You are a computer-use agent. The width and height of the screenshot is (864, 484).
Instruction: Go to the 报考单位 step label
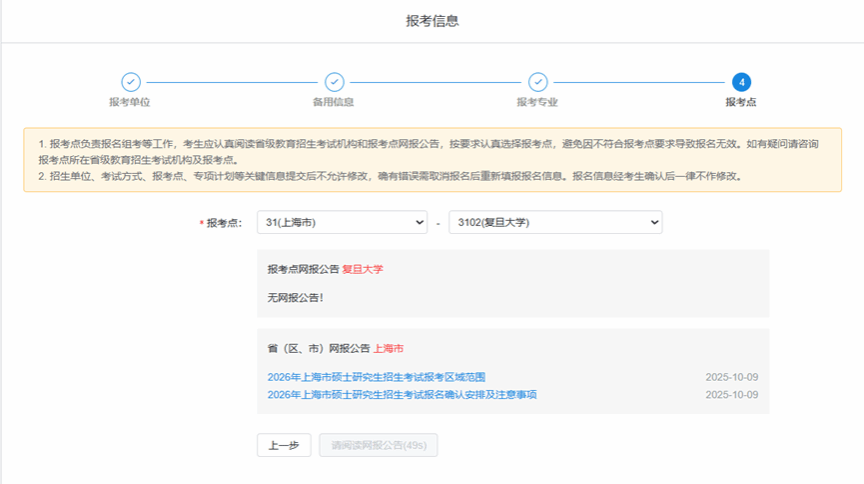pos(130,102)
